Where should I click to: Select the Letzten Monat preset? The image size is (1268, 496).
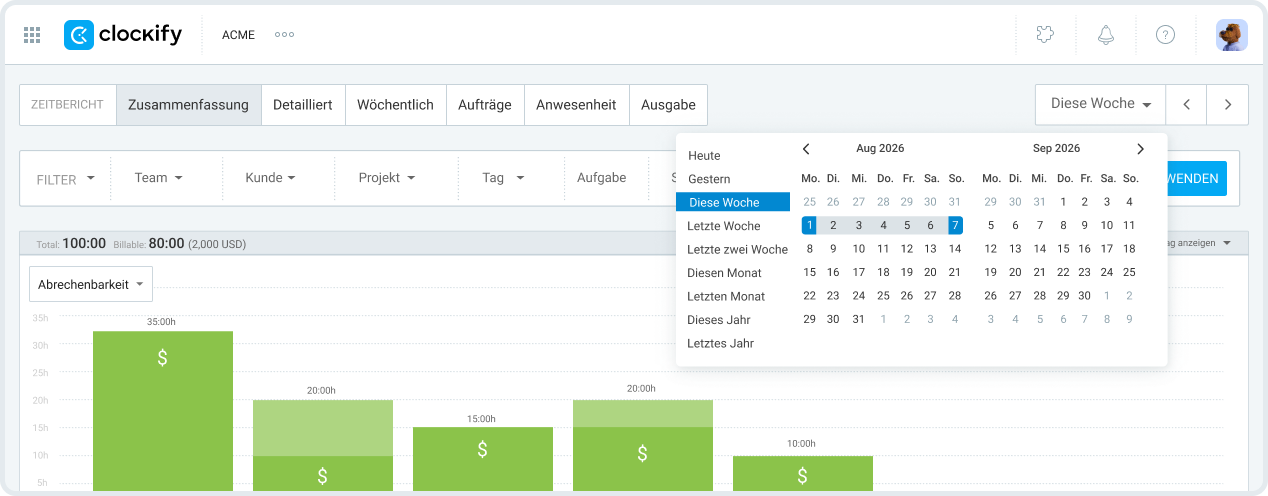(726, 296)
